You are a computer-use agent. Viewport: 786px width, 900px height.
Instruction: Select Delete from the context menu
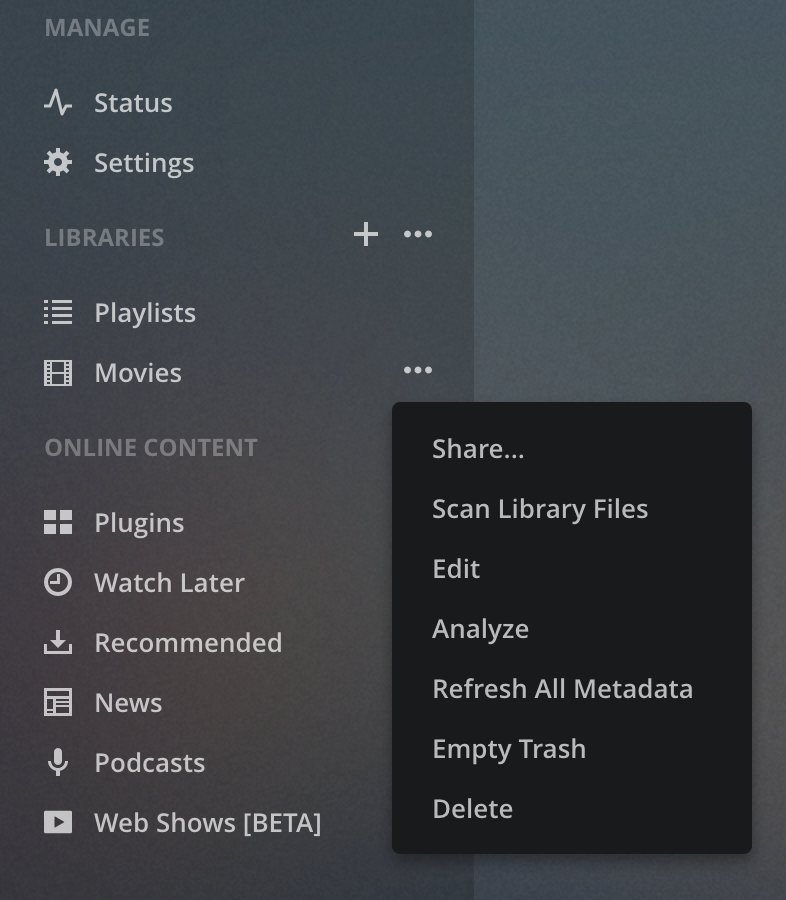pyautogui.click(x=472, y=808)
